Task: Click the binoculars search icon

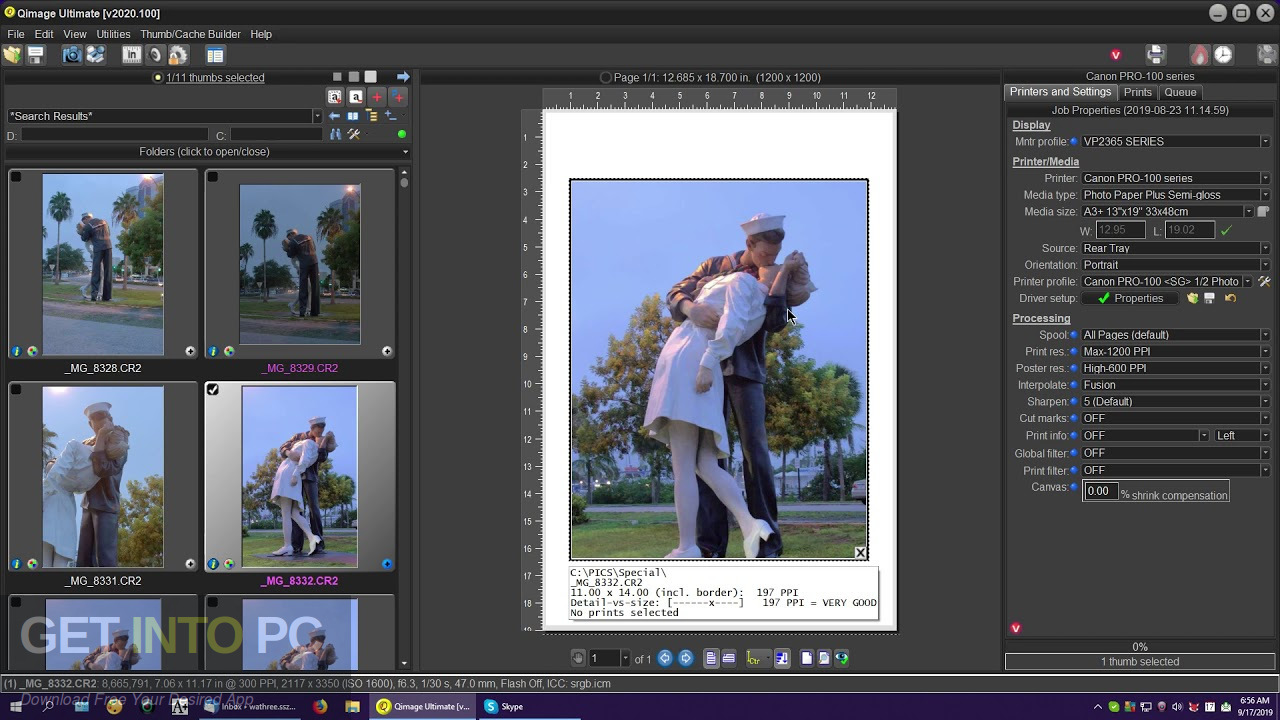Action: (x=335, y=134)
